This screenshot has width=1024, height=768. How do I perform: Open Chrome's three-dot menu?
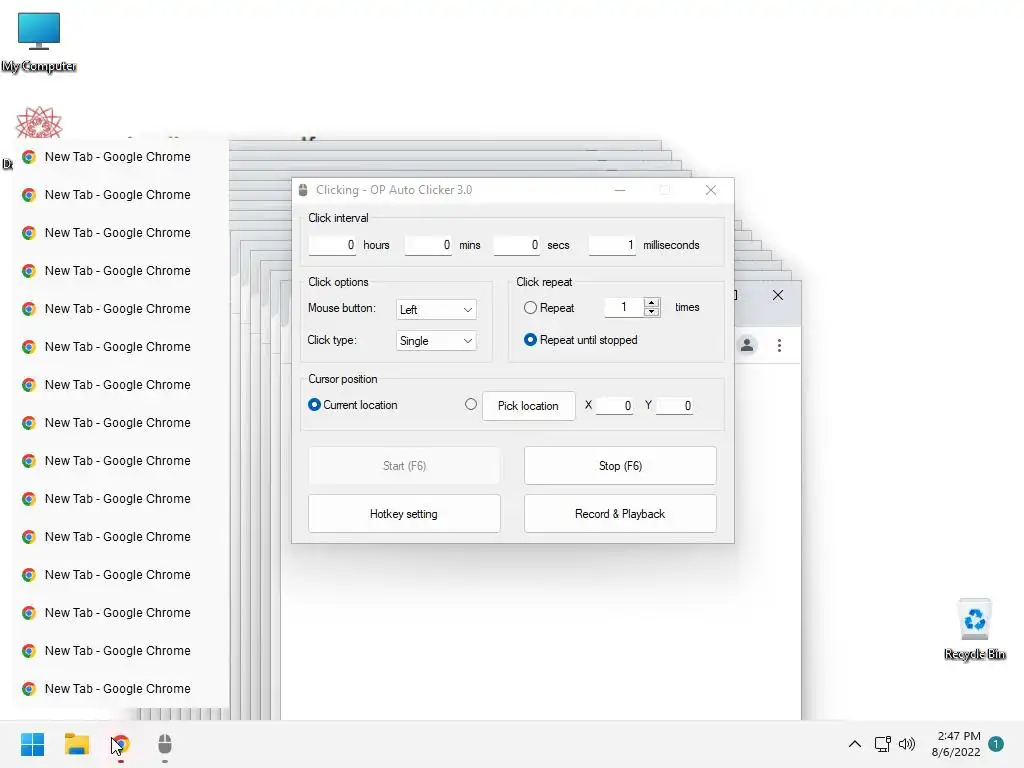tap(779, 345)
